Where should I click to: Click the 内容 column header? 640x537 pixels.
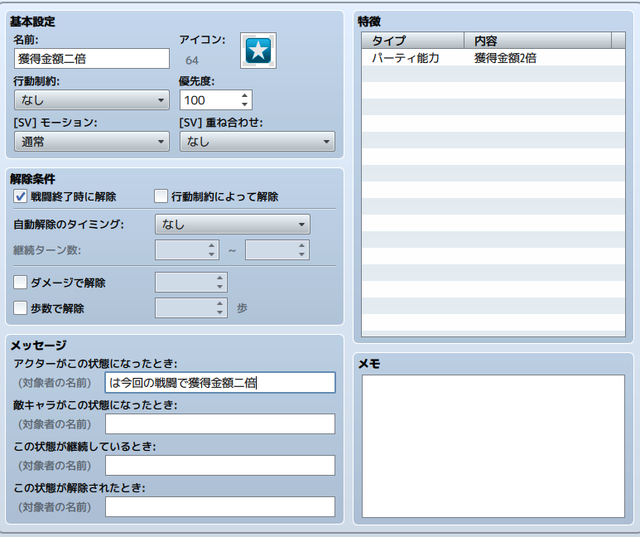(x=538, y=40)
